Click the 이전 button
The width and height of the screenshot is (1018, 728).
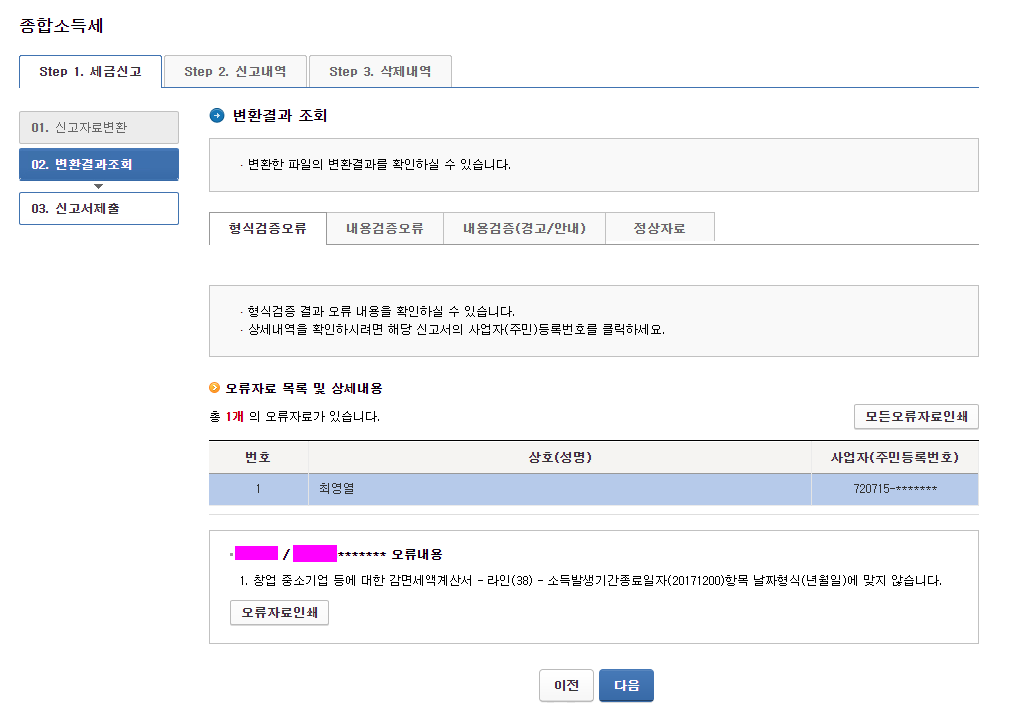point(566,686)
